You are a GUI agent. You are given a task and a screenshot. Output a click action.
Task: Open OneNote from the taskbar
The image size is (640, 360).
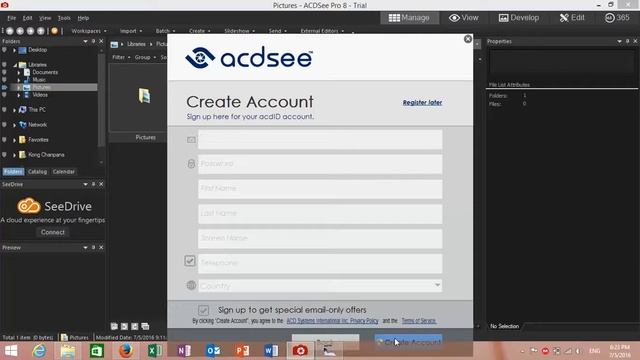coord(184,351)
